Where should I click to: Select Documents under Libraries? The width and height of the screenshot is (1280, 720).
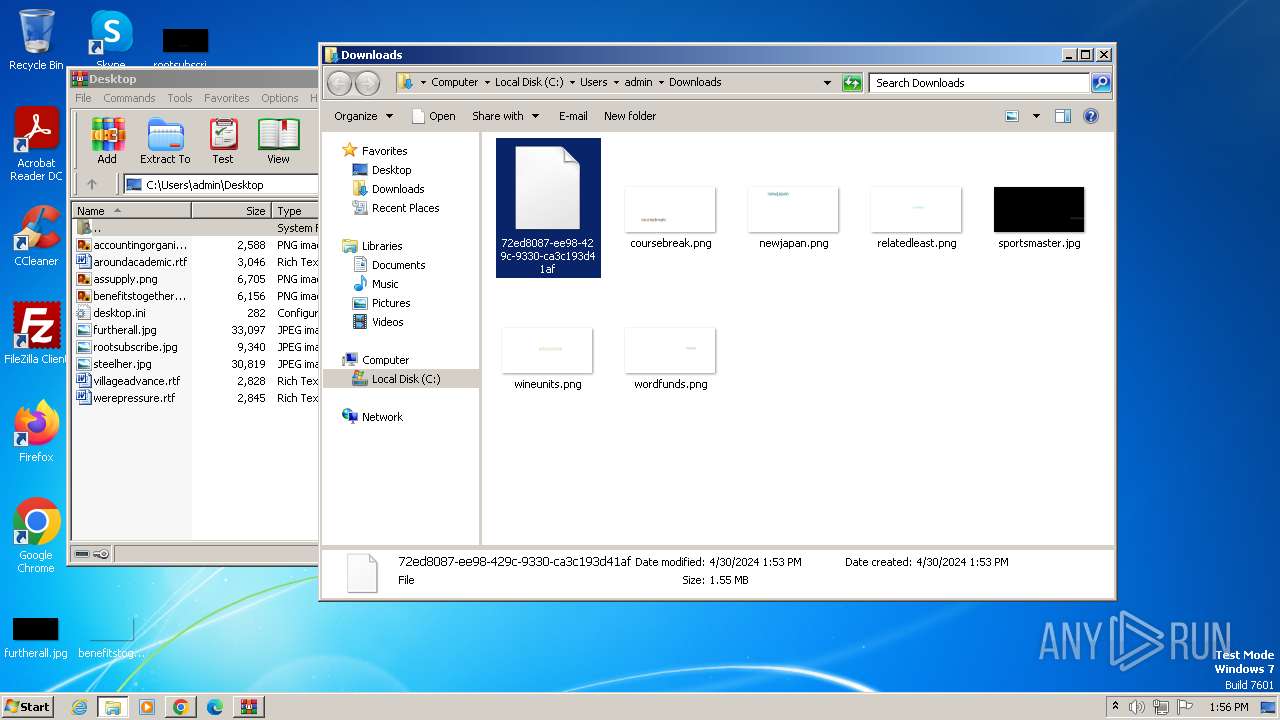(x=388, y=265)
